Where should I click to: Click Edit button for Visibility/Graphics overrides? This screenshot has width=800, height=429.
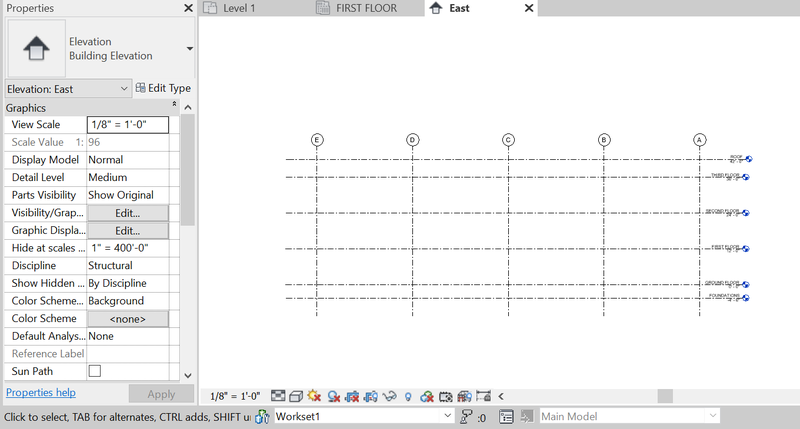coord(128,213)
